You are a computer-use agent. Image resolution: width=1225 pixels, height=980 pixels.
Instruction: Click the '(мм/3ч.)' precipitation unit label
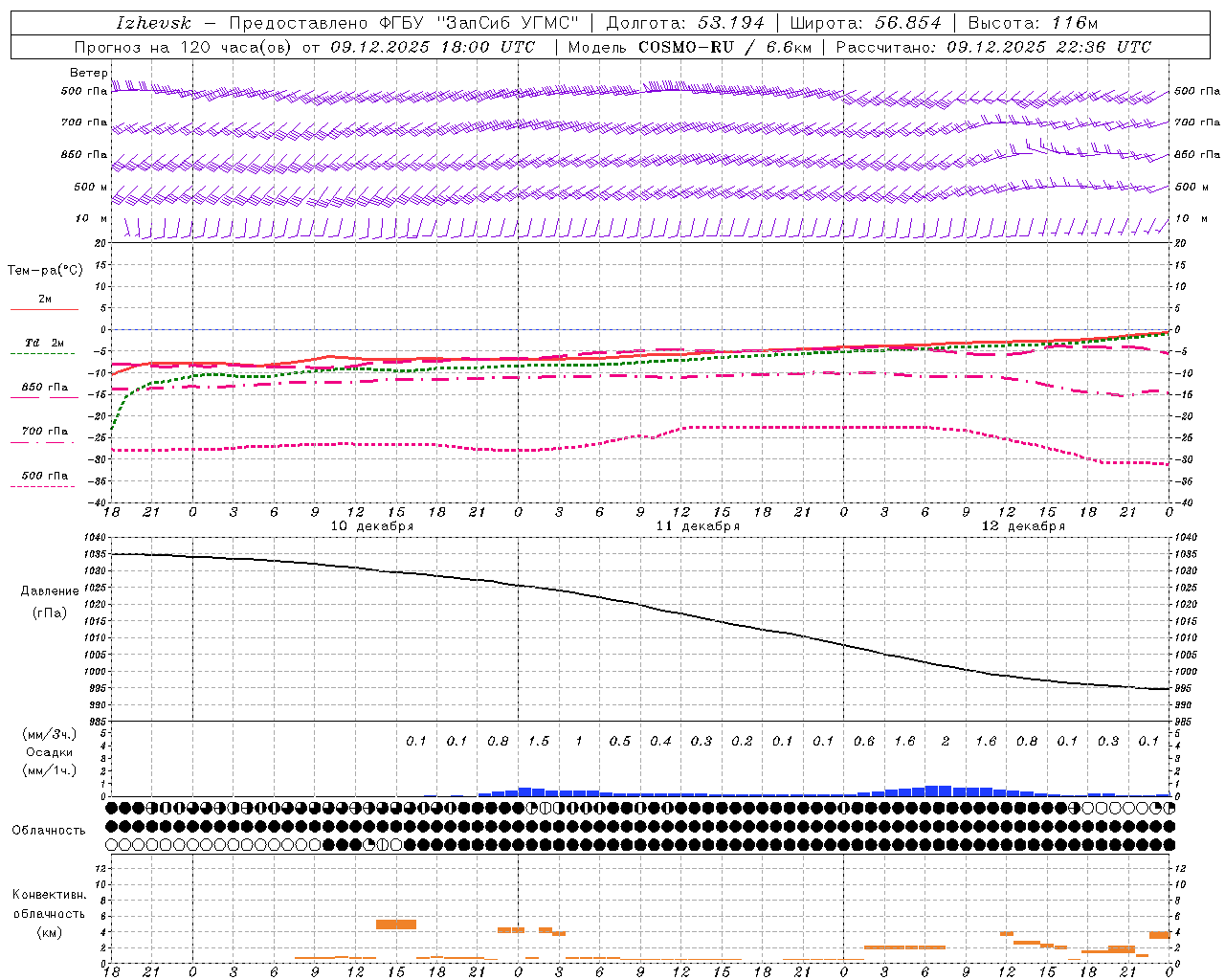coord(50,734)
